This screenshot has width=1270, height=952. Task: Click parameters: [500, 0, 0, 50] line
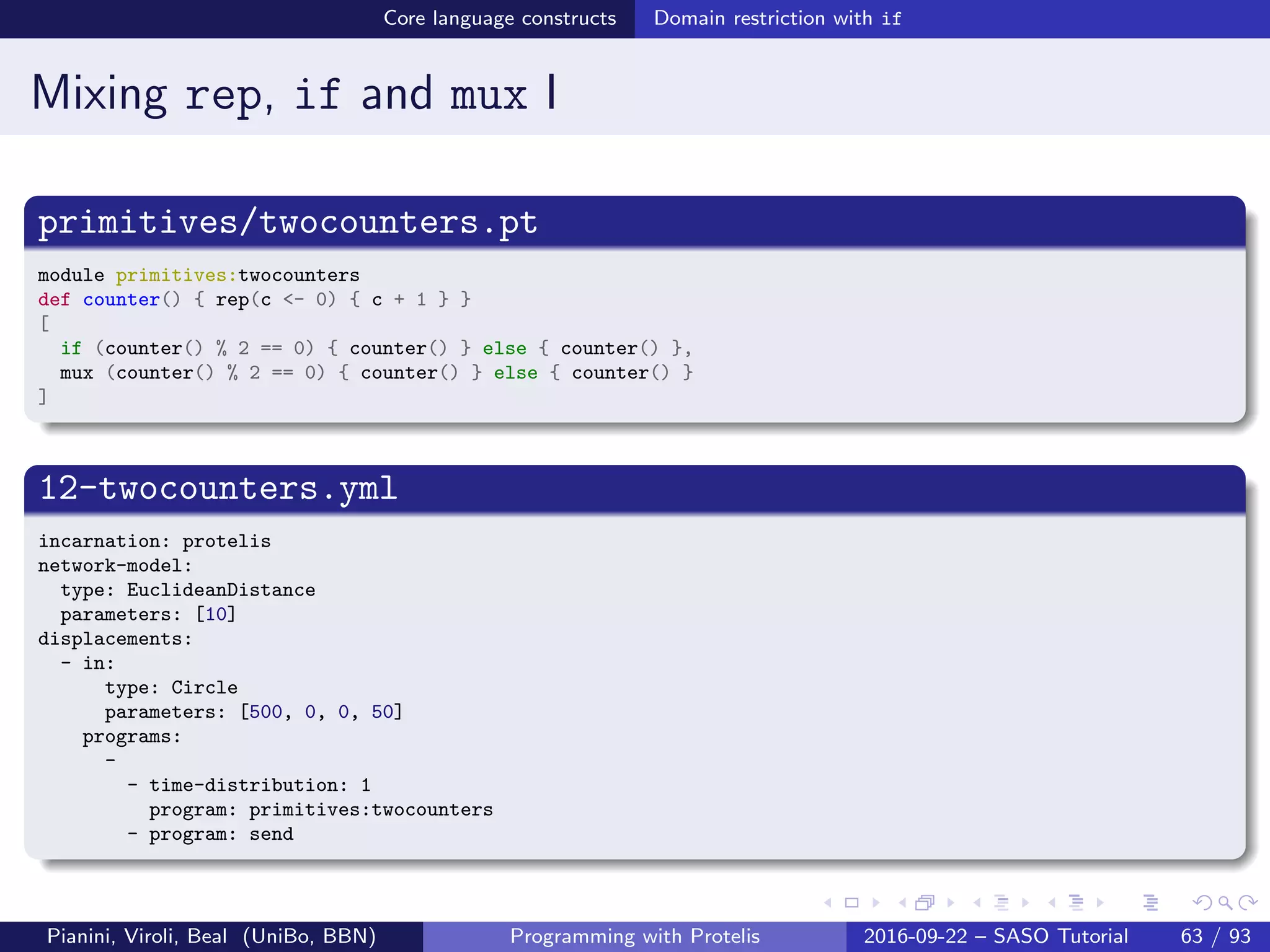coord(254,712)
